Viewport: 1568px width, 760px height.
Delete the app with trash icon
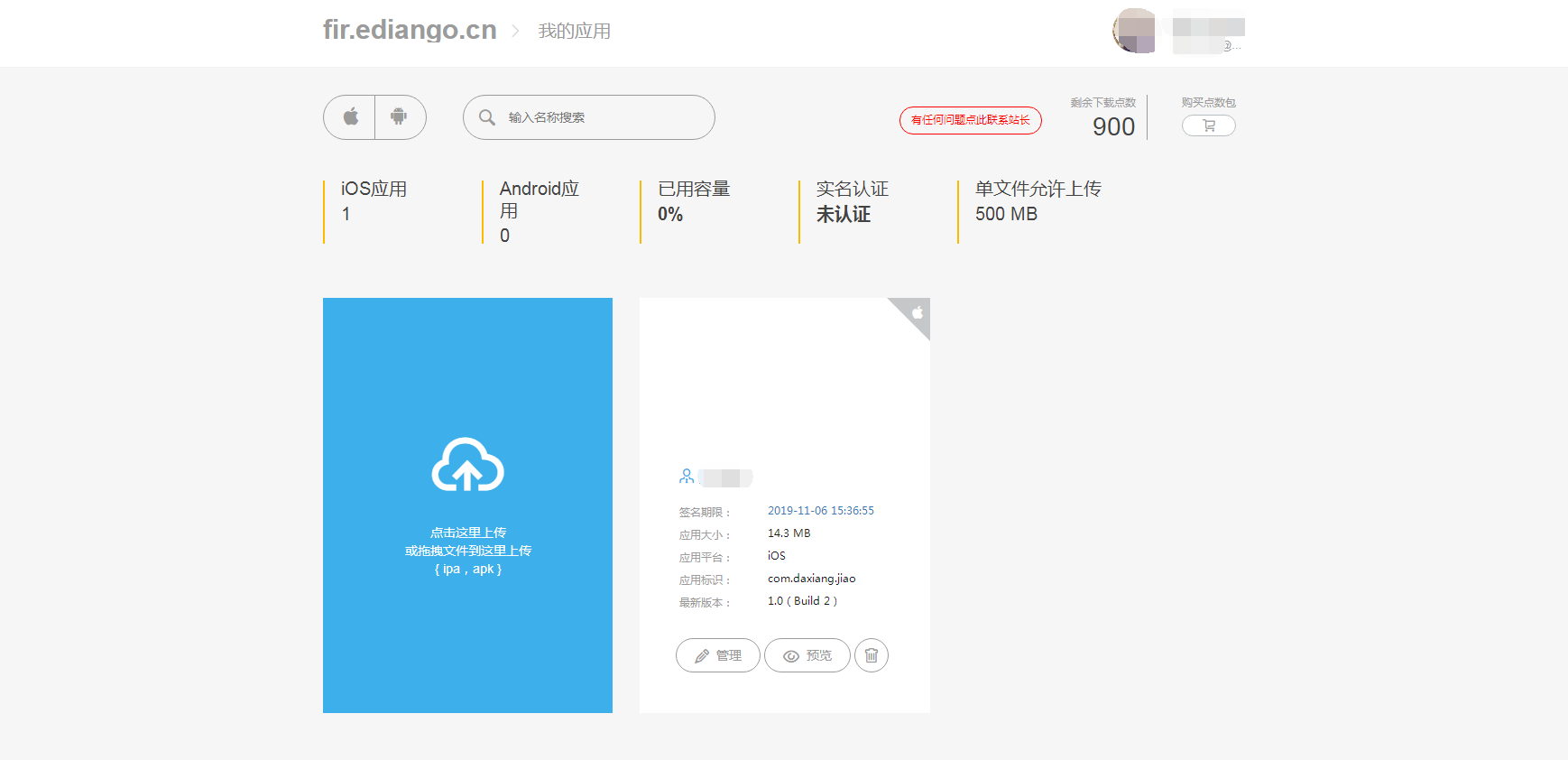coord(872,655)
